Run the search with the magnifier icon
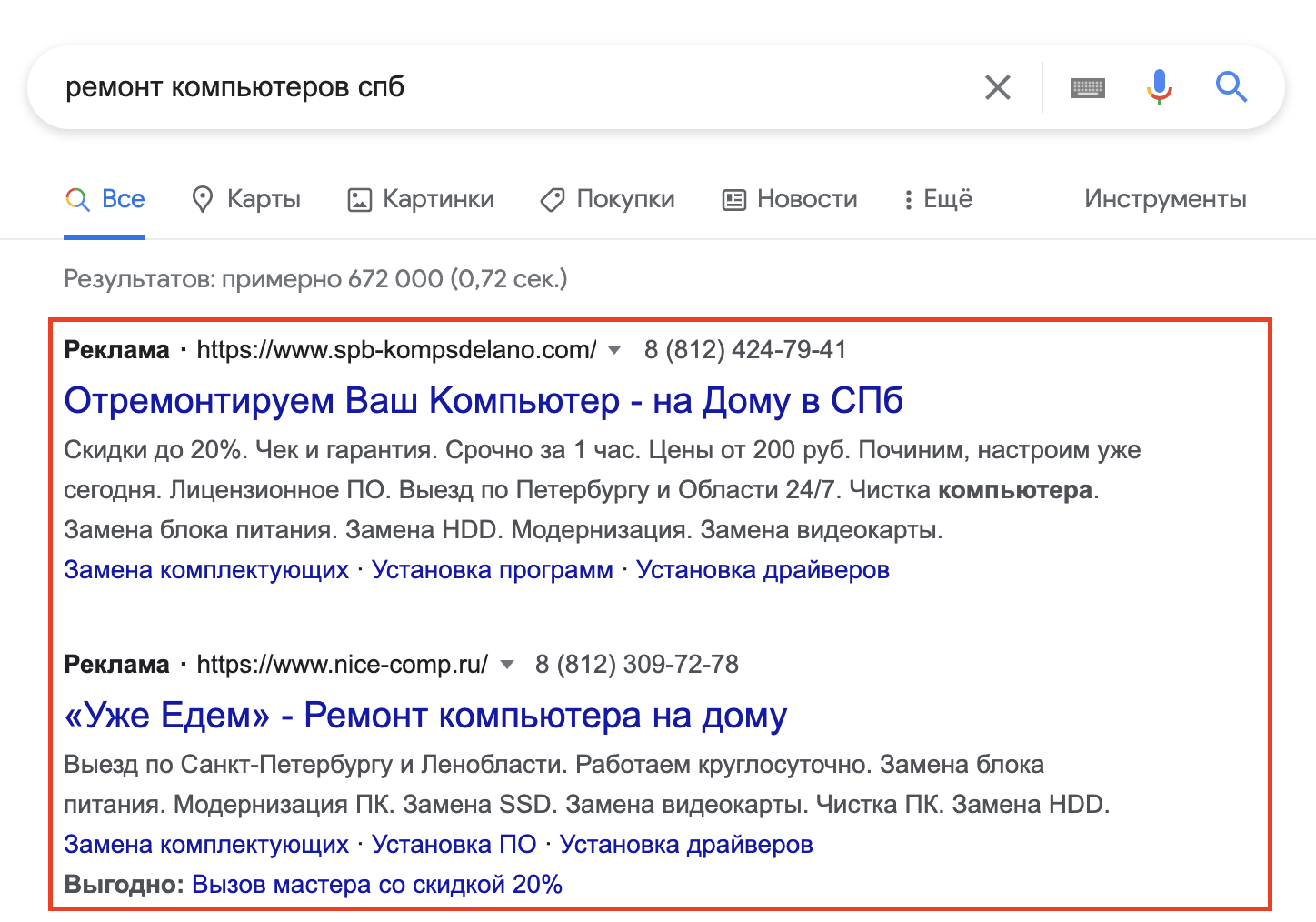The image size is (1316, 922). [x=1231, y=87]
